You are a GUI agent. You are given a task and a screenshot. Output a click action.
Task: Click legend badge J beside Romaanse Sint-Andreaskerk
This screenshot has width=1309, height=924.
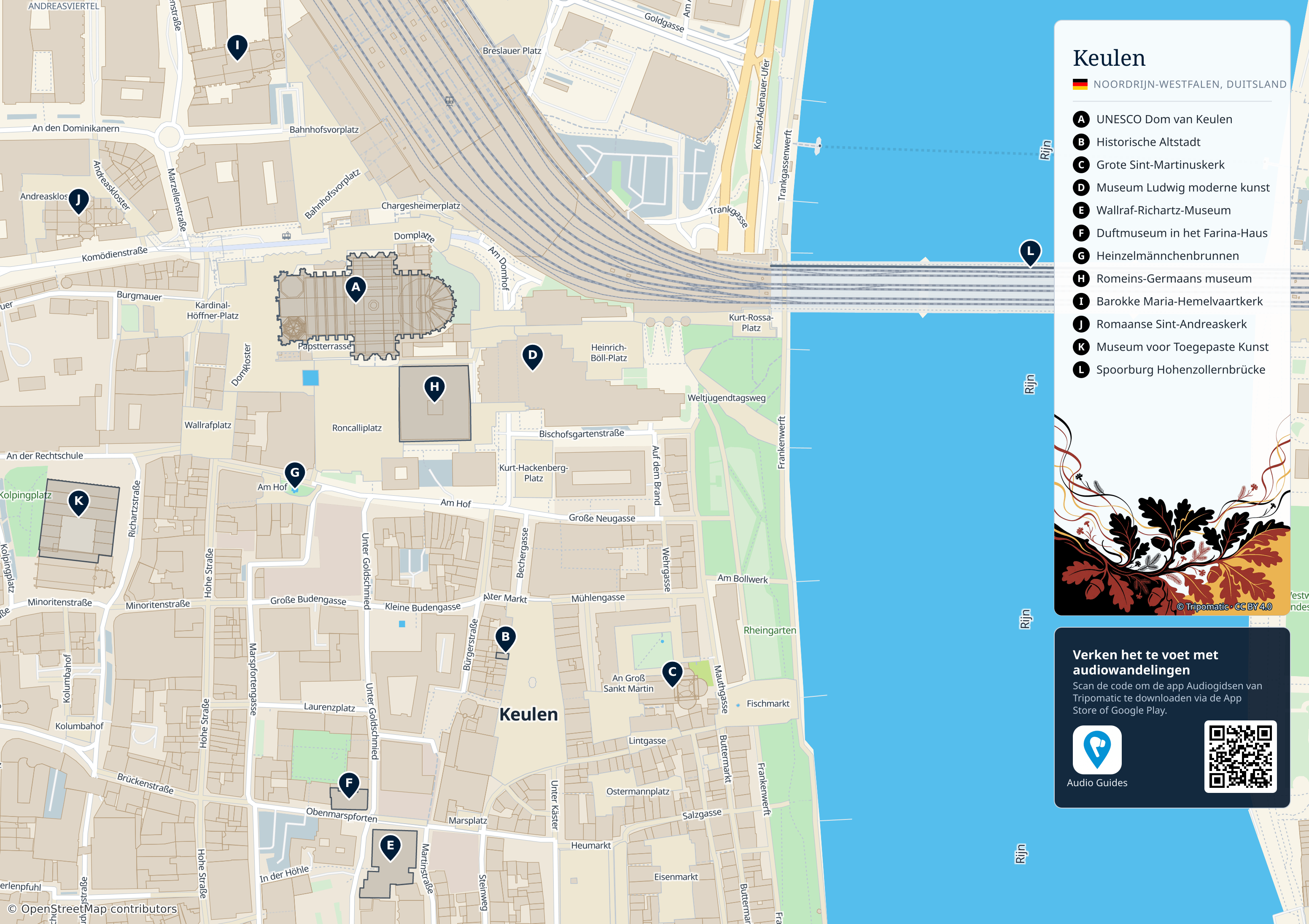pos(1081,324)
